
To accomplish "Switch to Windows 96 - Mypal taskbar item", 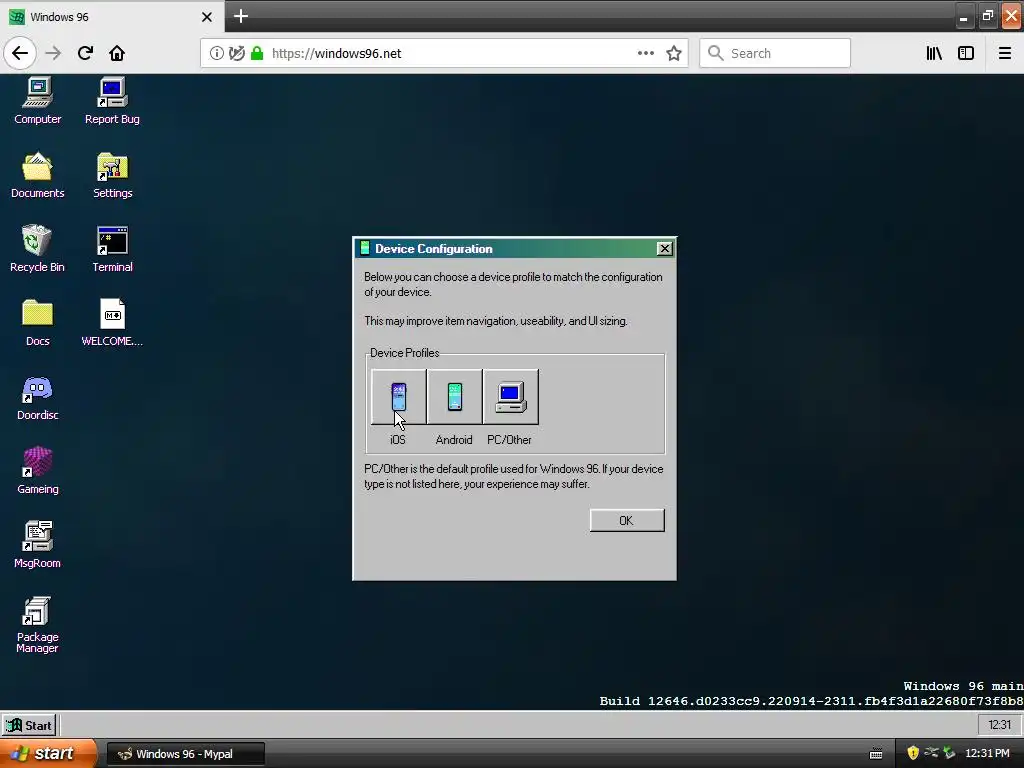I will click(185, 754).
